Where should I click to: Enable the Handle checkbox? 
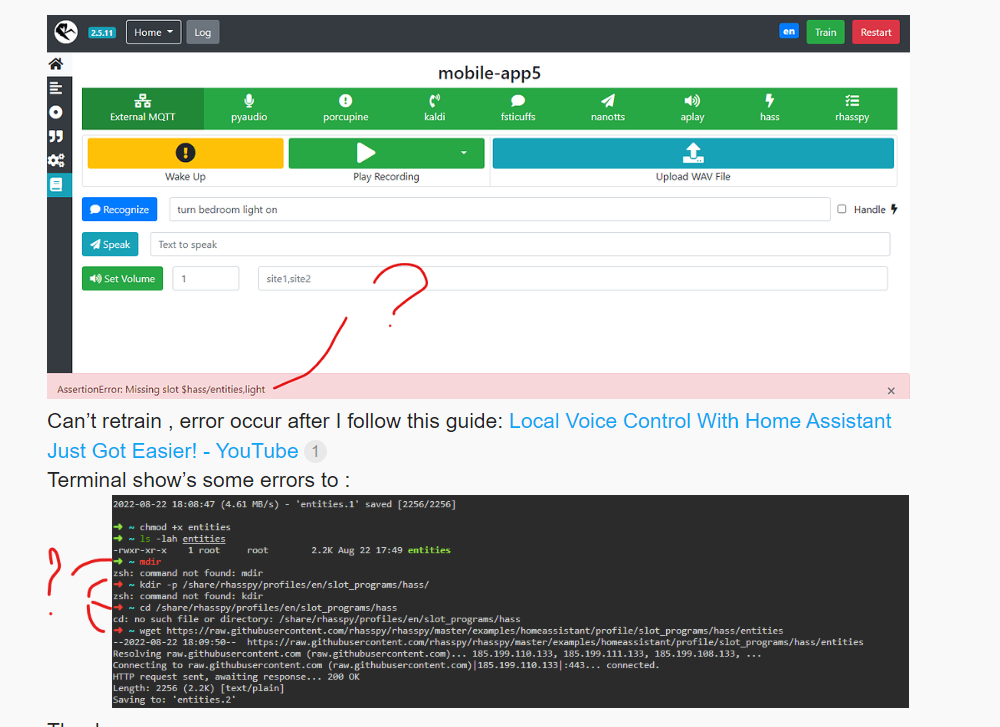pyautogui.click(x=842, y=209)
